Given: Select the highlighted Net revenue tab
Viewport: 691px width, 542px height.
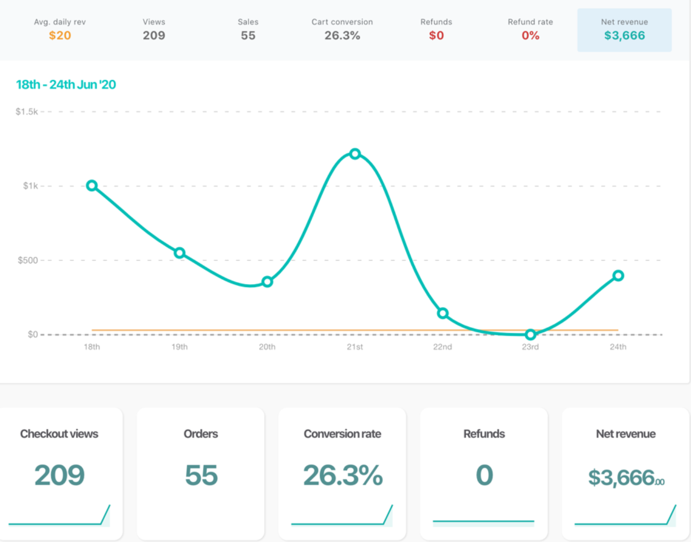Looking at the screenshot, I should click(625, 29).
